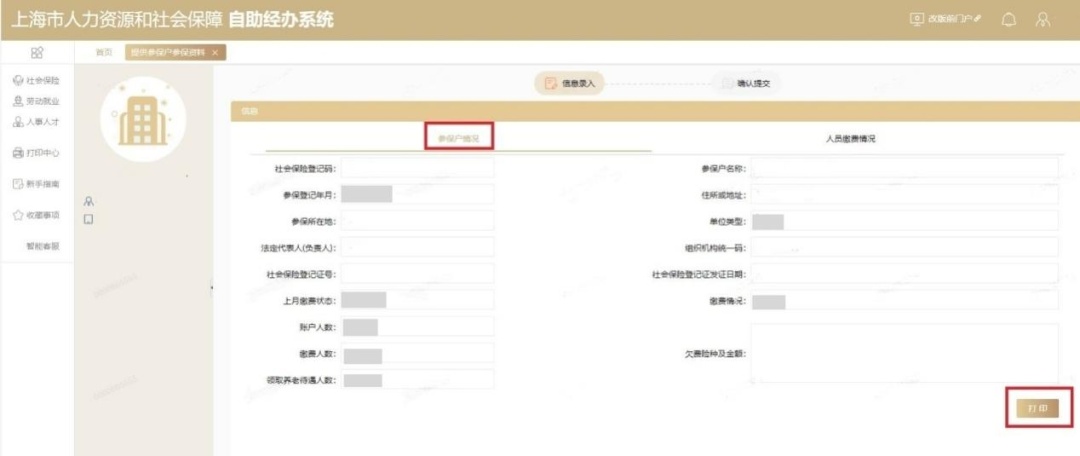Select 人事人才 in the sidebar
Viewport: 1080px width, 456px height.
point(37,122)
